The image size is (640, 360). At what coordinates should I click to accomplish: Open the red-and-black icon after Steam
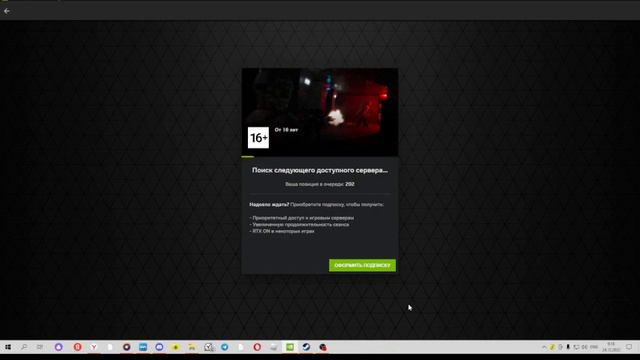323,347
